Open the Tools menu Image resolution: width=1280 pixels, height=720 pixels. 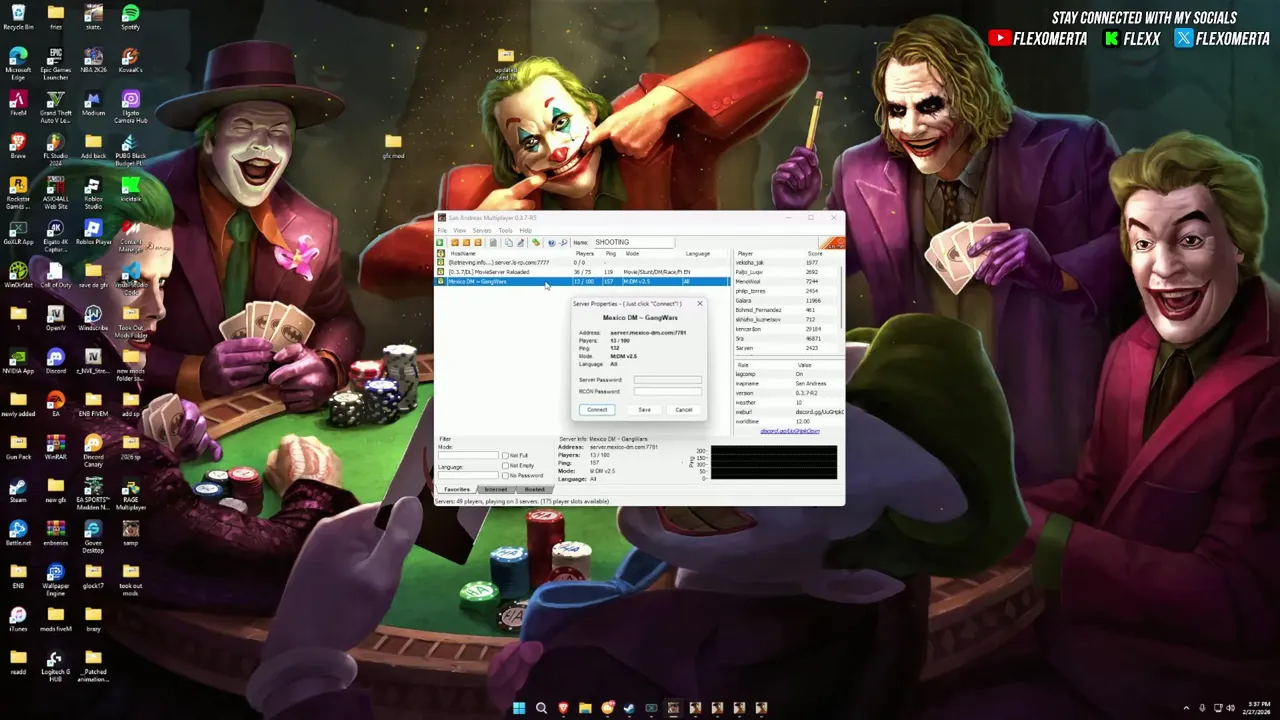(x=505, y=231)
